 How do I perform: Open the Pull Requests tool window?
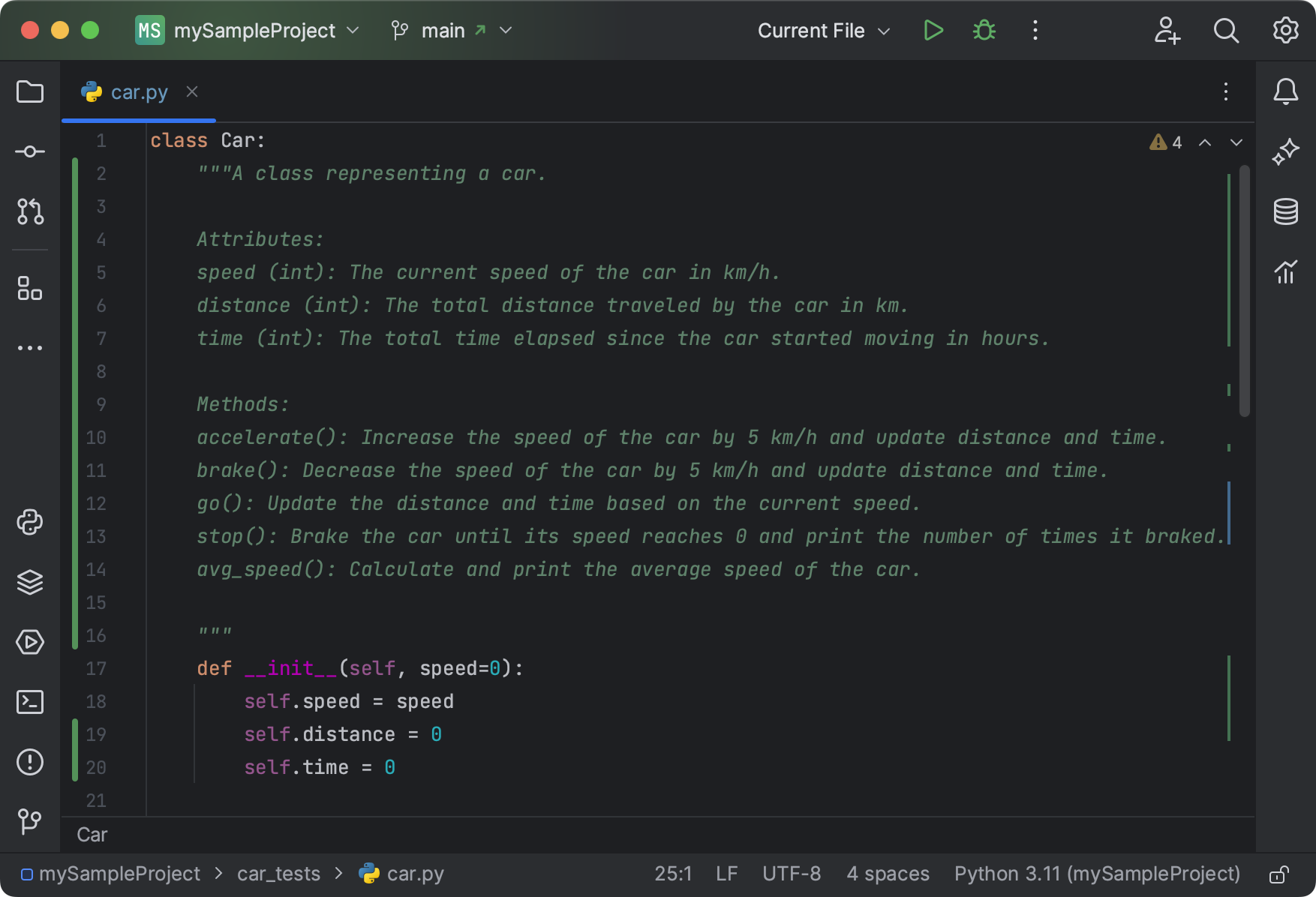[30, 211]
